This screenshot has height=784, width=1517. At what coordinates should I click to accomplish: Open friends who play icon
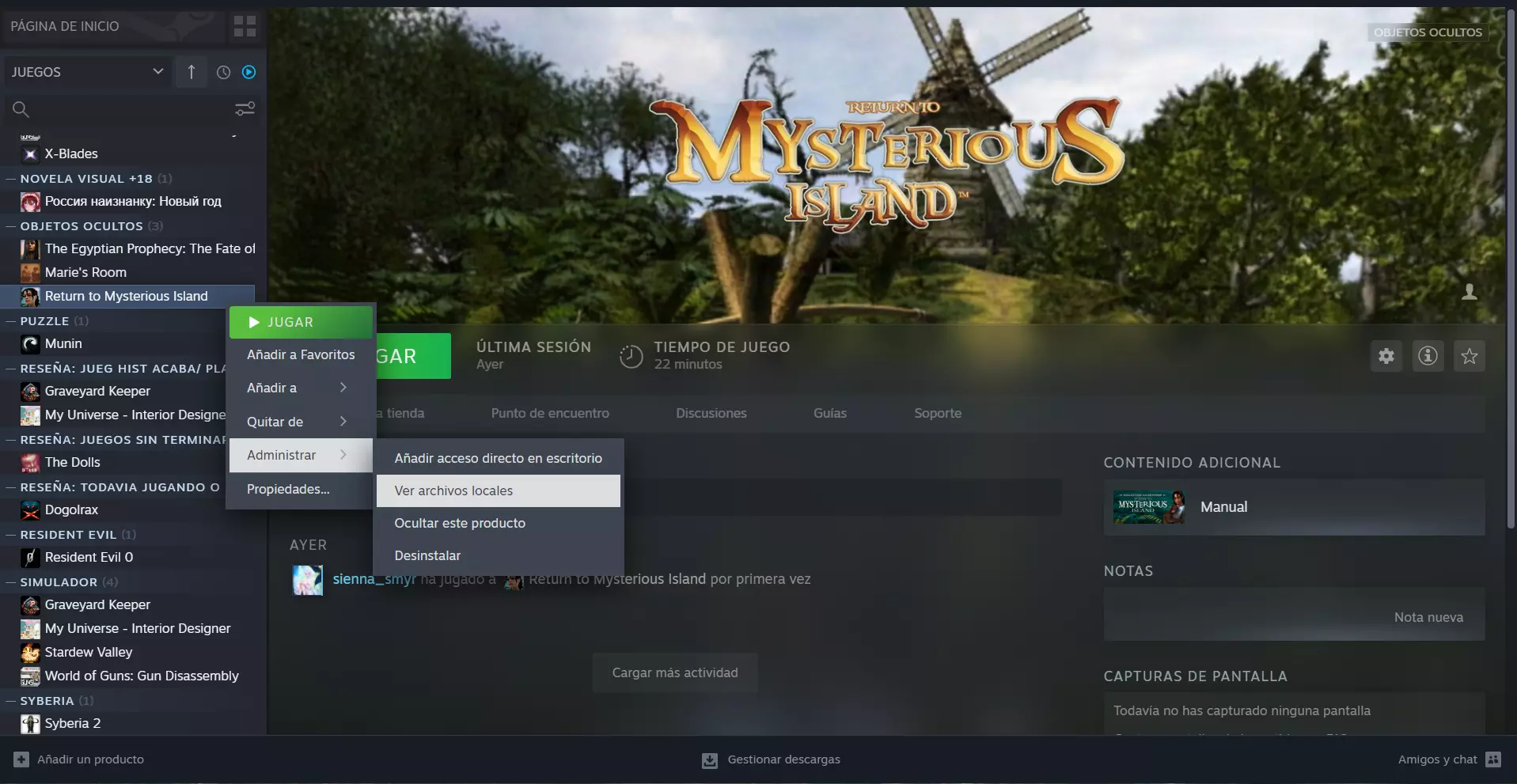pos(1470,292)
